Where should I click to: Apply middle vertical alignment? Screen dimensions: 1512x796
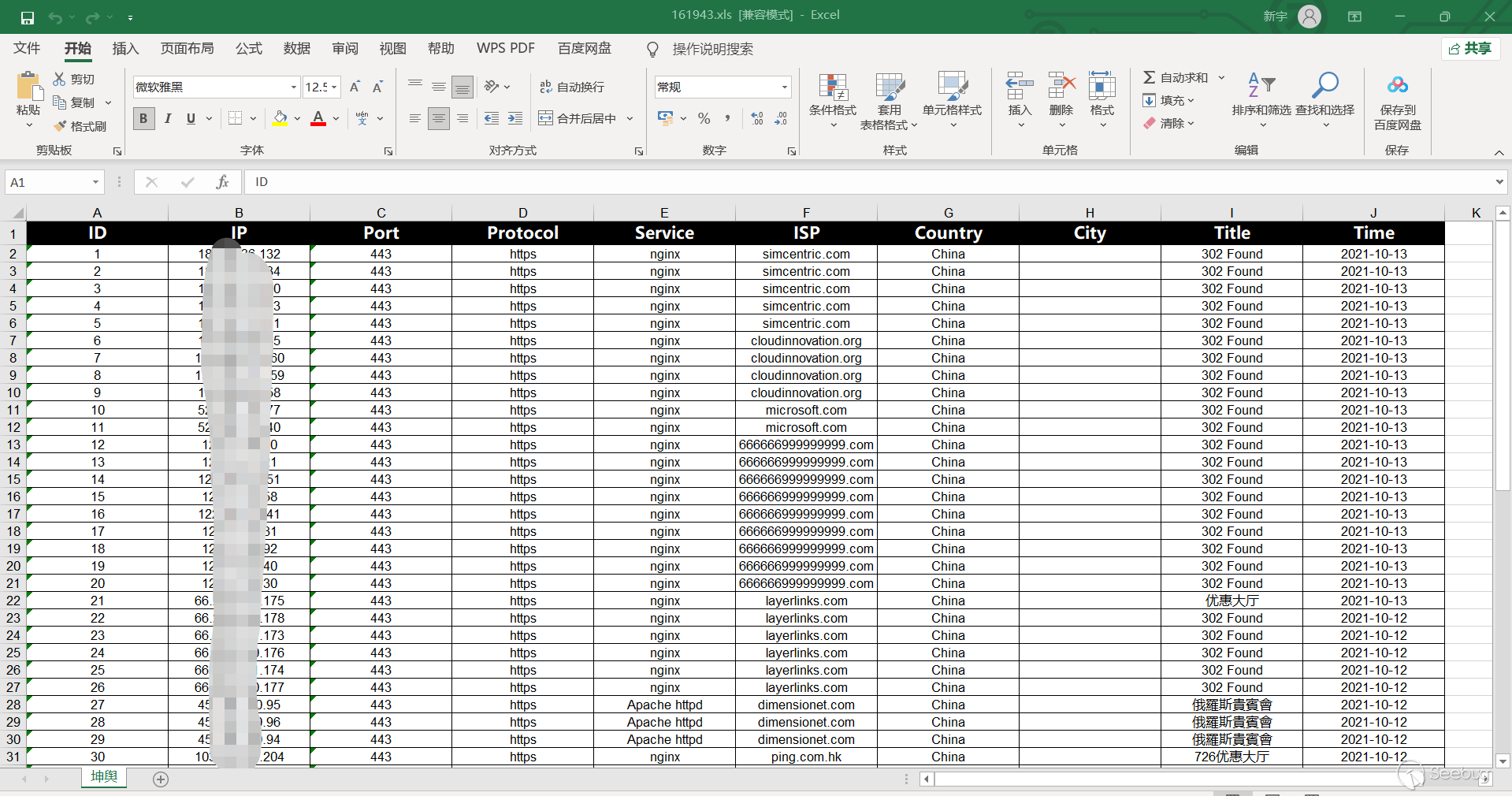pos(439,87)
